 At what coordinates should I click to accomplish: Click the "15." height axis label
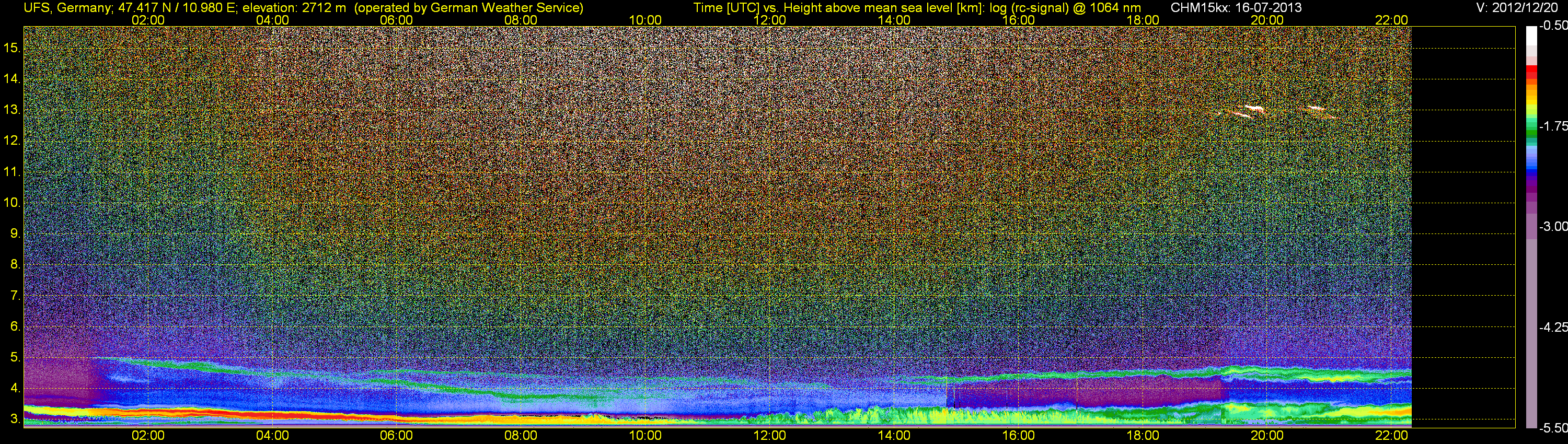click(x=12, y=48)
